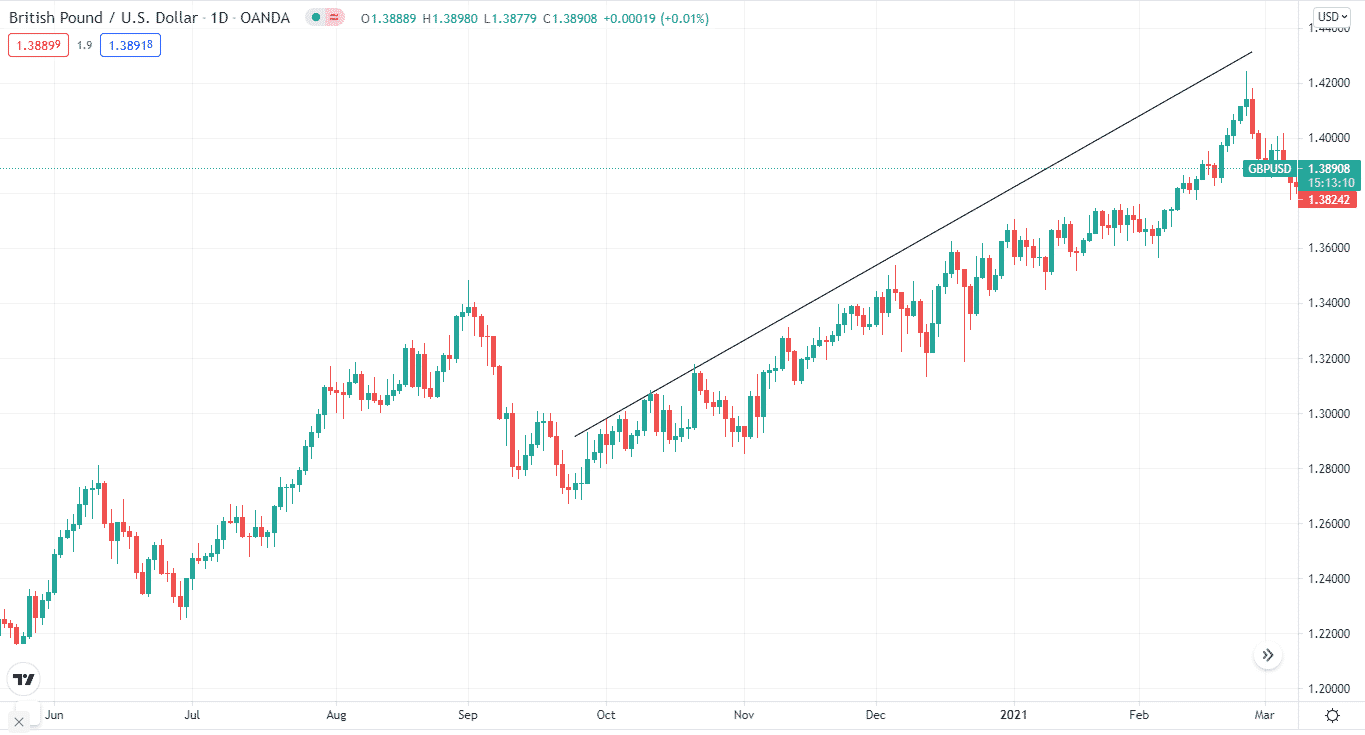Click the blue buy price 1.38918 button
This screenshot has width=1365, height=735.
pos(130,45)
